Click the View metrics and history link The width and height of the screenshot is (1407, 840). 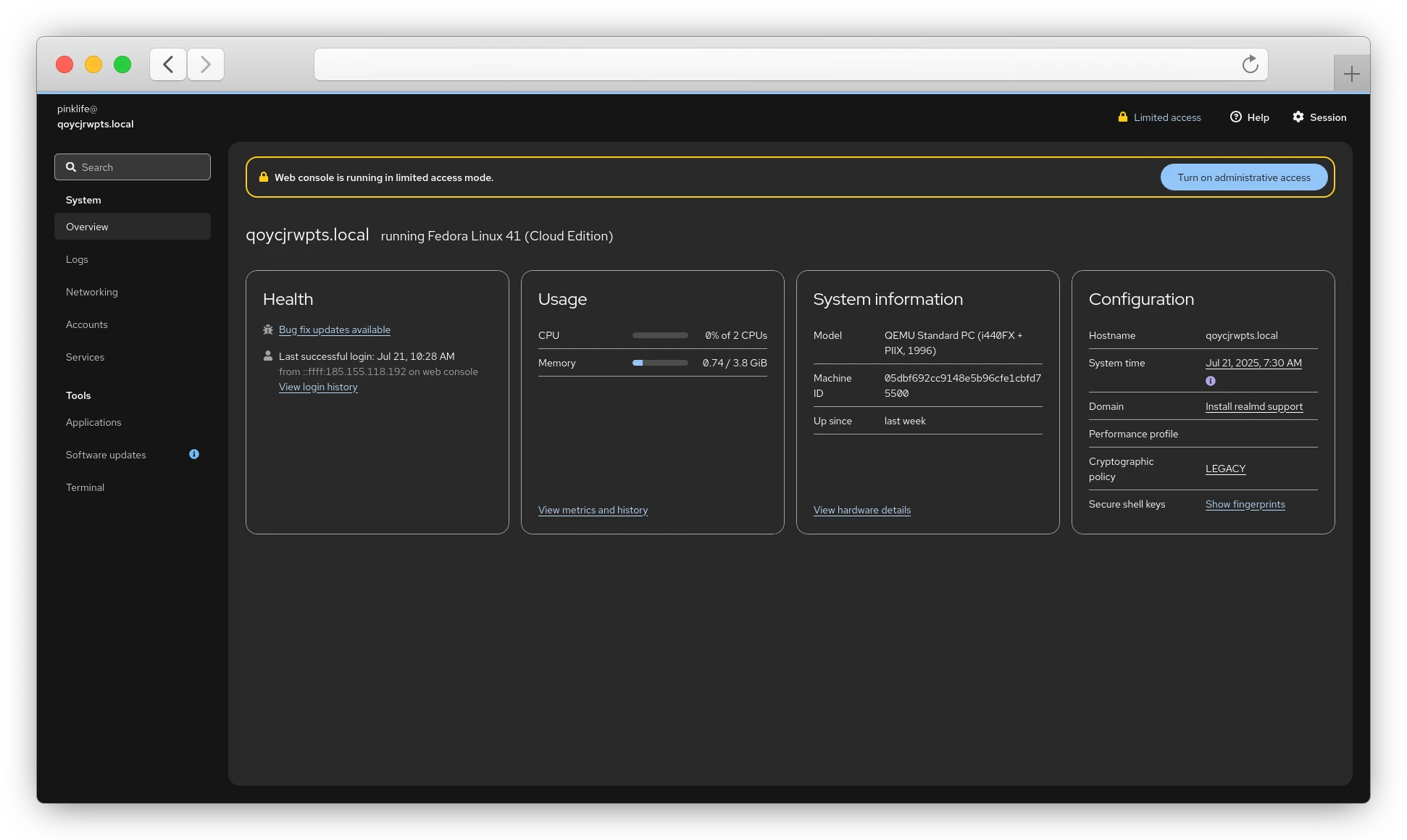[x=593, y=510]
